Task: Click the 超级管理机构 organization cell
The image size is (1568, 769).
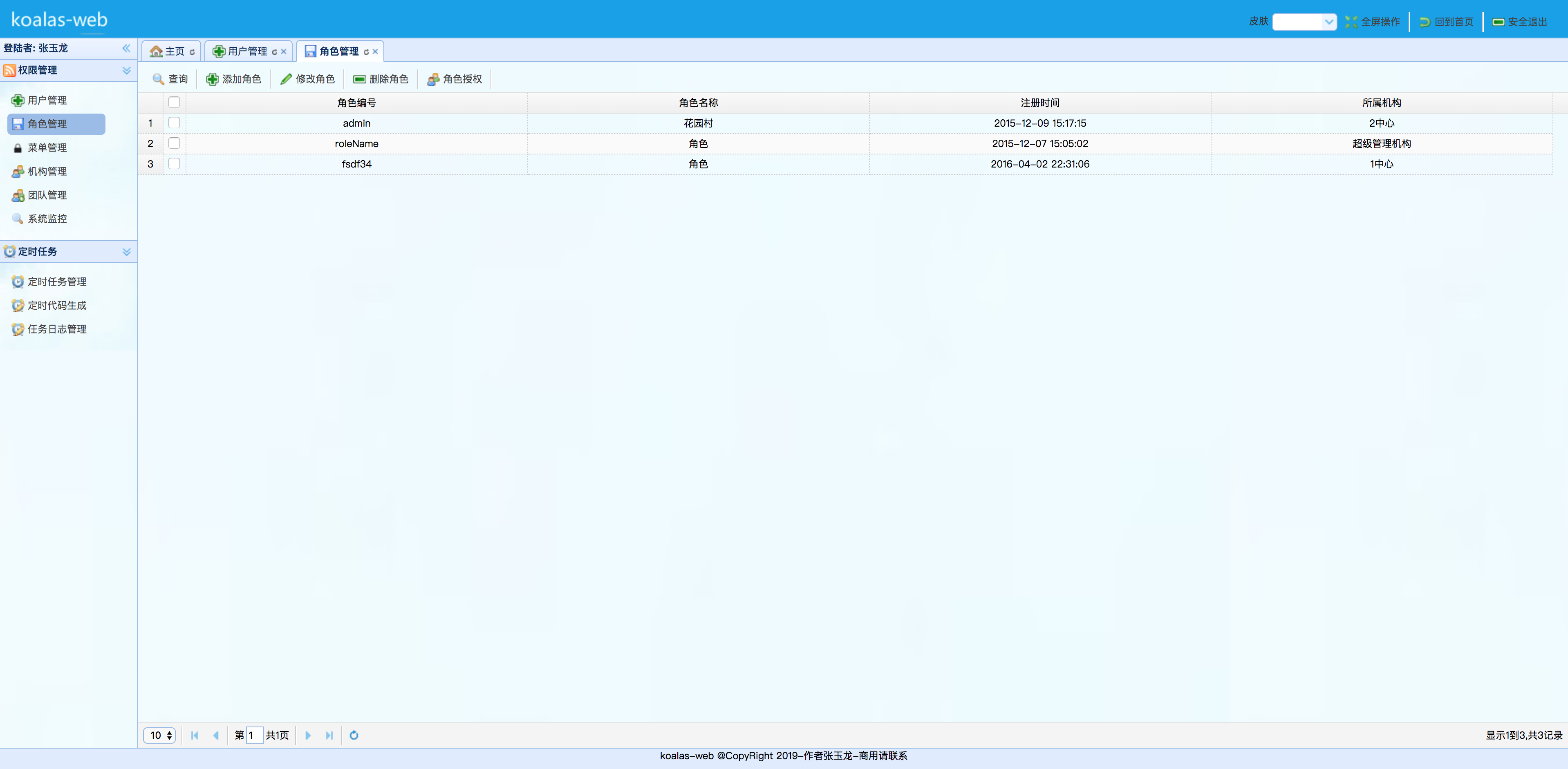Action: tap(1381, 143)
